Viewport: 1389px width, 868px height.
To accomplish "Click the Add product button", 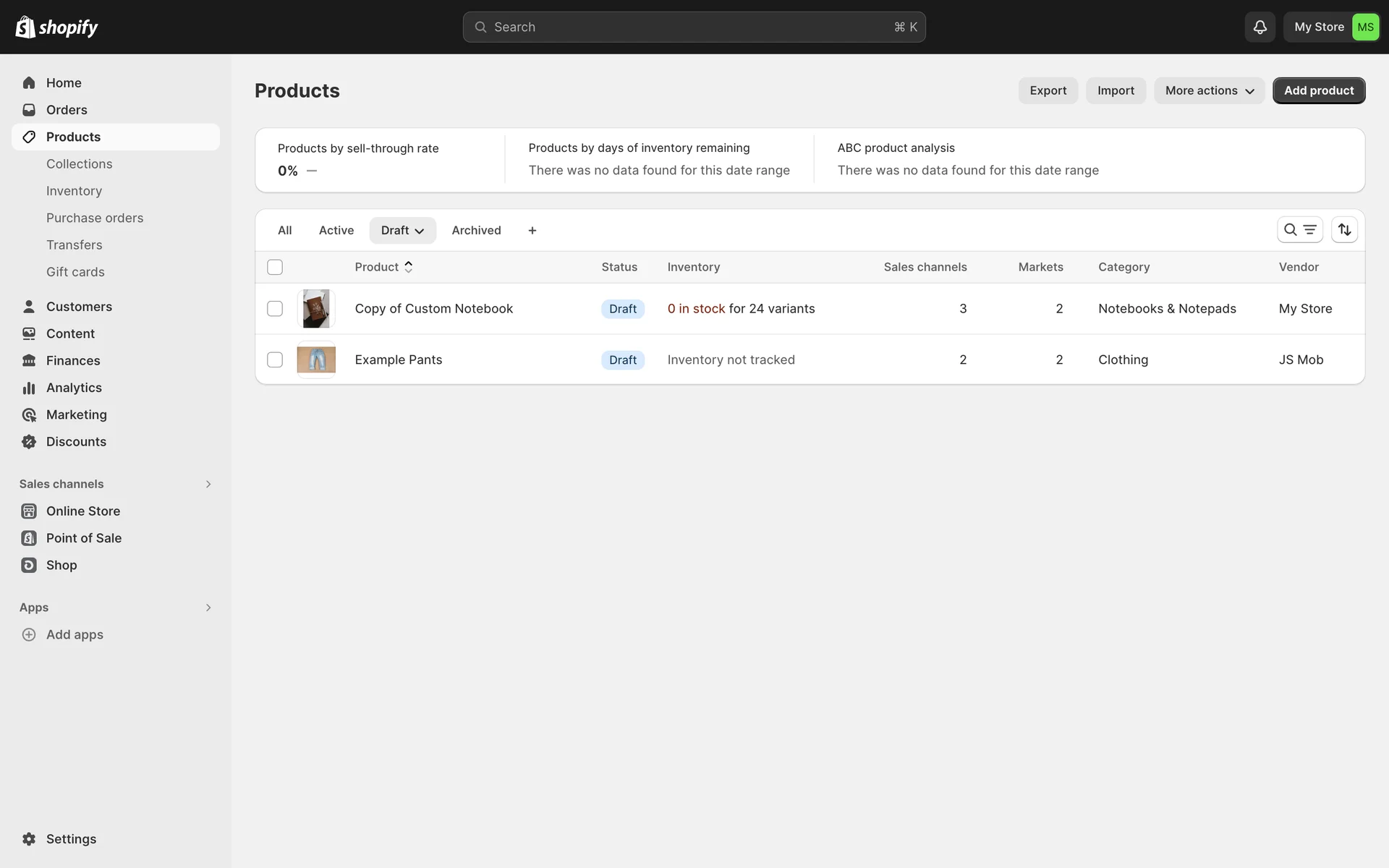I will point(1318,90).
